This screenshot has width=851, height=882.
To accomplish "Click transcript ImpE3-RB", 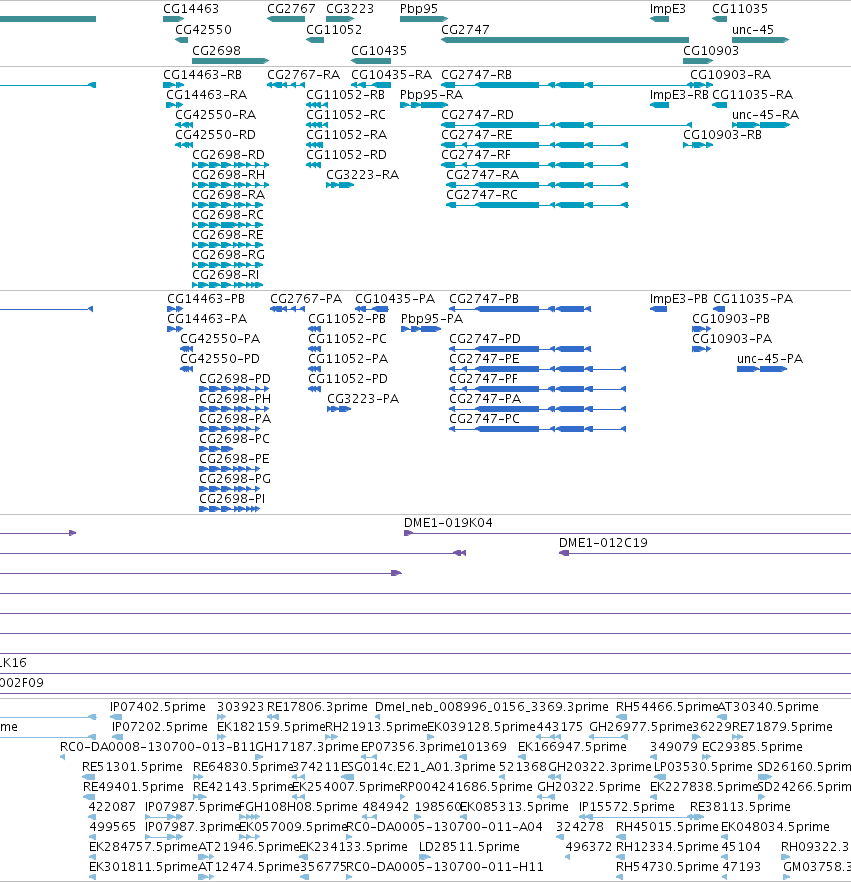I will 679,95.
